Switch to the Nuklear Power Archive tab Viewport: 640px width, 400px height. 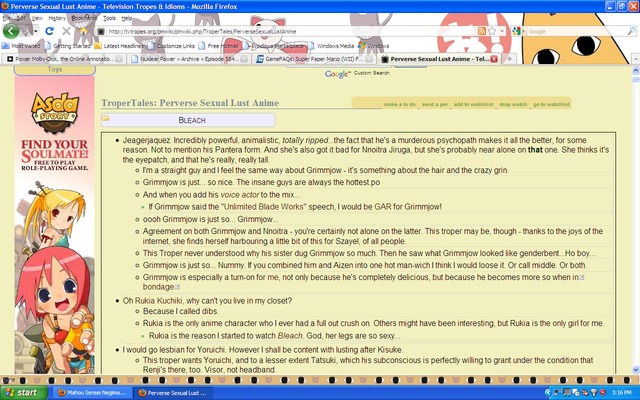tap(188, 59)
